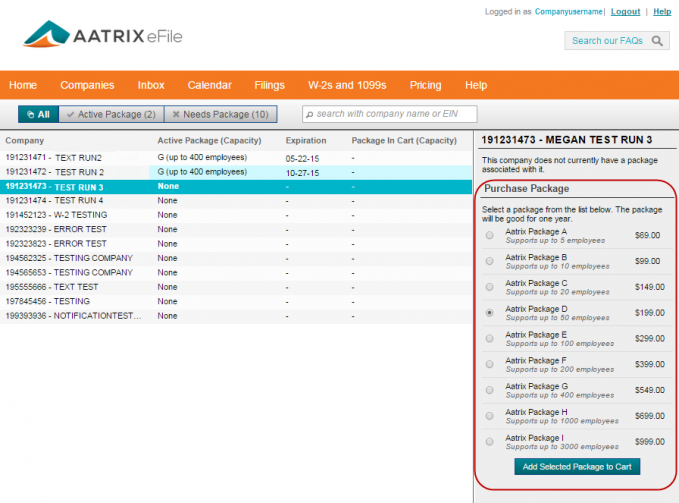This screenshot has width=679, height=503.
Task: Select row 191231474 - TEST RUN 4
Action: [x=236, y=201]
